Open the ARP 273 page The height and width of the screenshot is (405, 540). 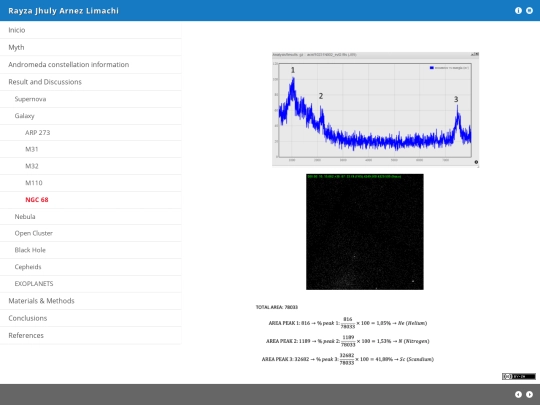tap(91, 133)
